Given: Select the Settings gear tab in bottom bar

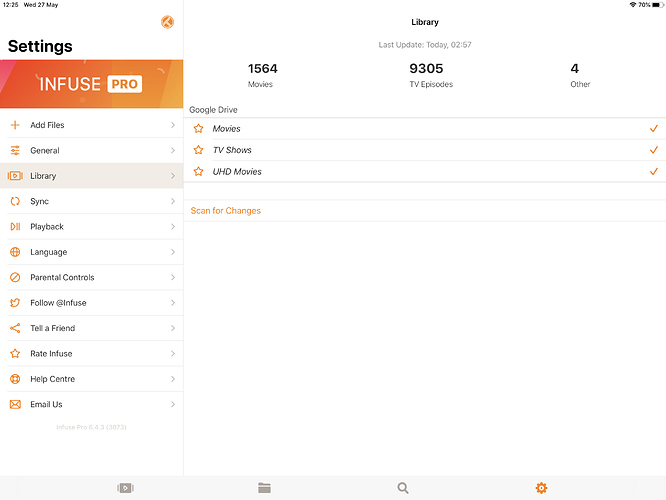Looking at the screenshot, I should [541, 488].
